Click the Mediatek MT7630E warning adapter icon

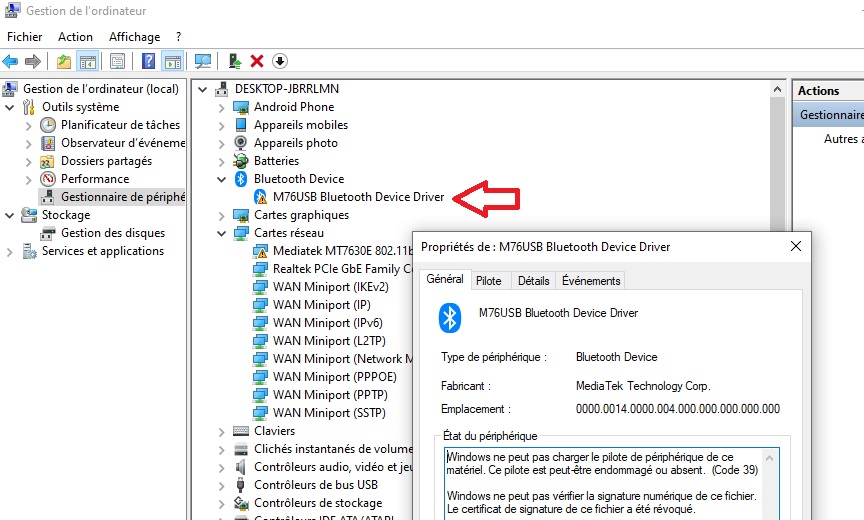click(260, 251)
